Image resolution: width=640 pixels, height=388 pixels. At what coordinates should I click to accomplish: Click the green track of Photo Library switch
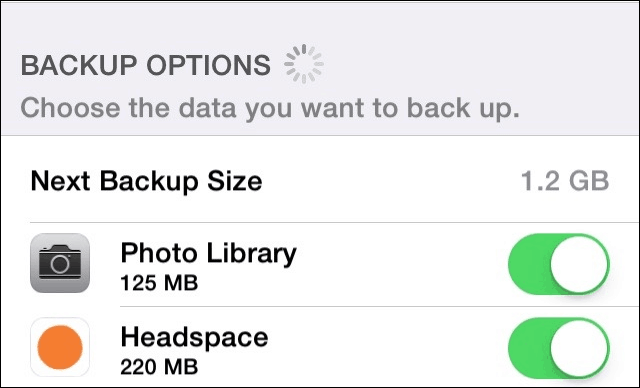pyautogui.click(x=529, y=264)
